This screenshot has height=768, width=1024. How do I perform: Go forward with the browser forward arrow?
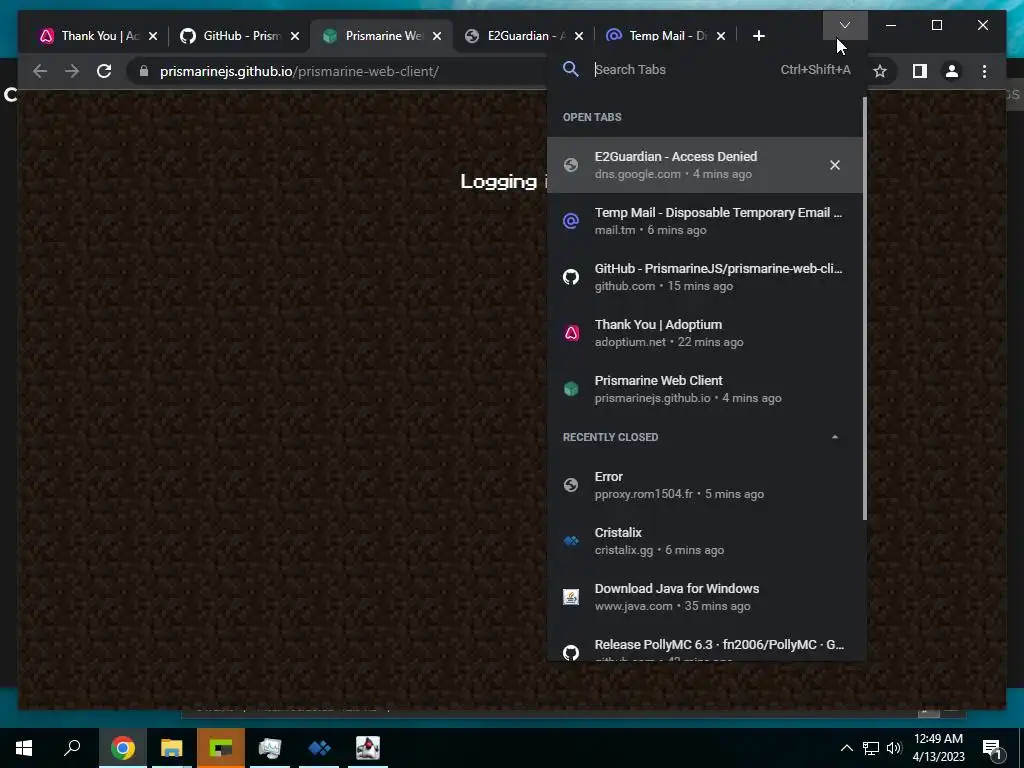tap(72, 71)
